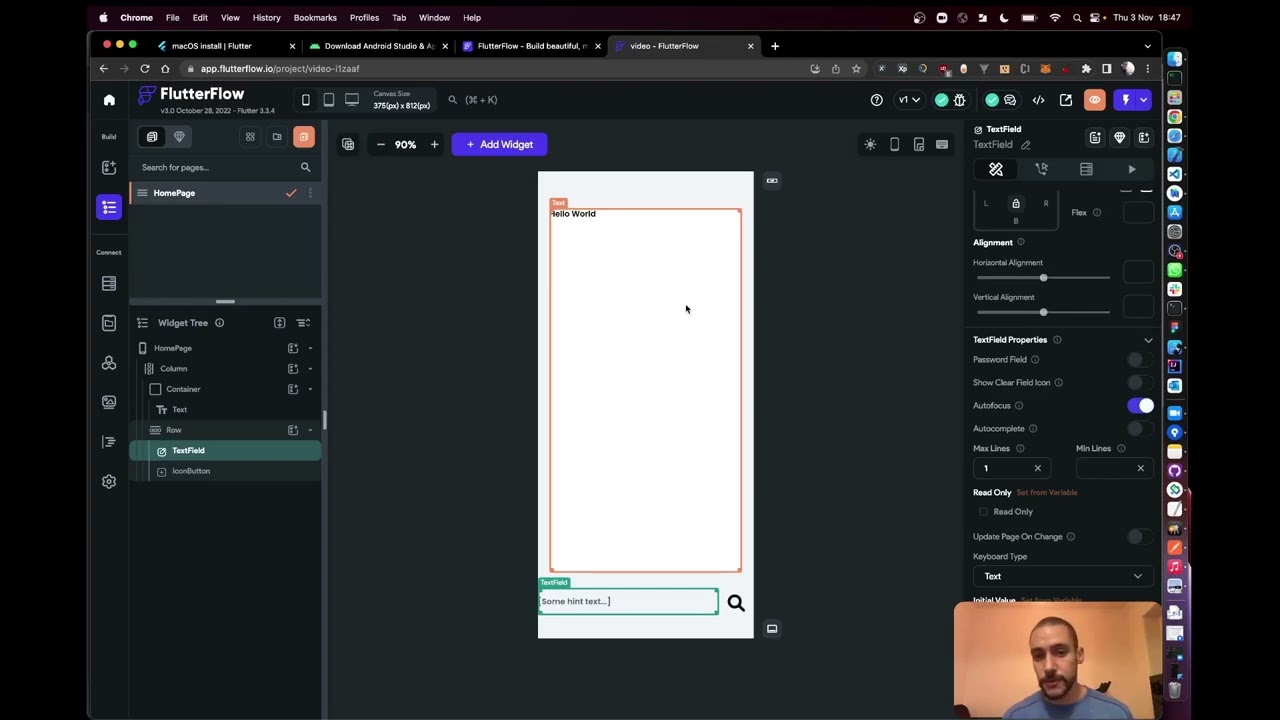The image size is (1280, 720).
Task: Collapse the Container node in widget tree
Action: pos(310,389)
